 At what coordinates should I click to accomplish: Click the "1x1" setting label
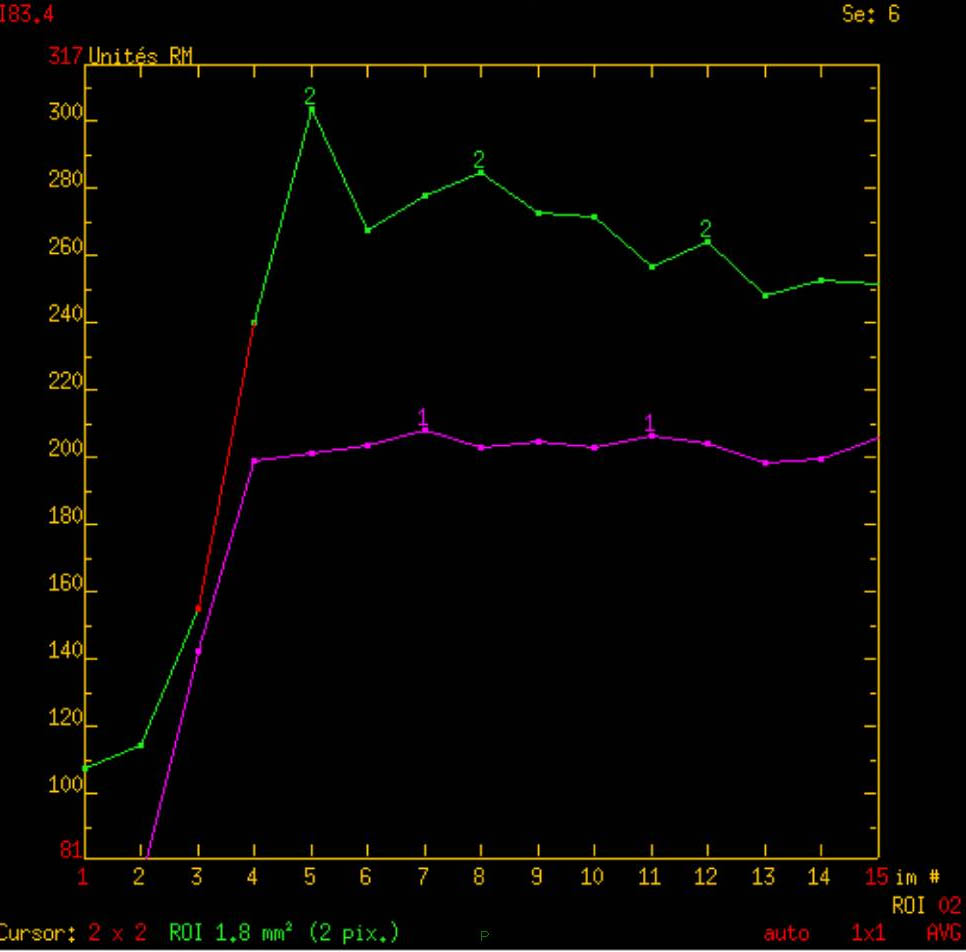[868, 933]
